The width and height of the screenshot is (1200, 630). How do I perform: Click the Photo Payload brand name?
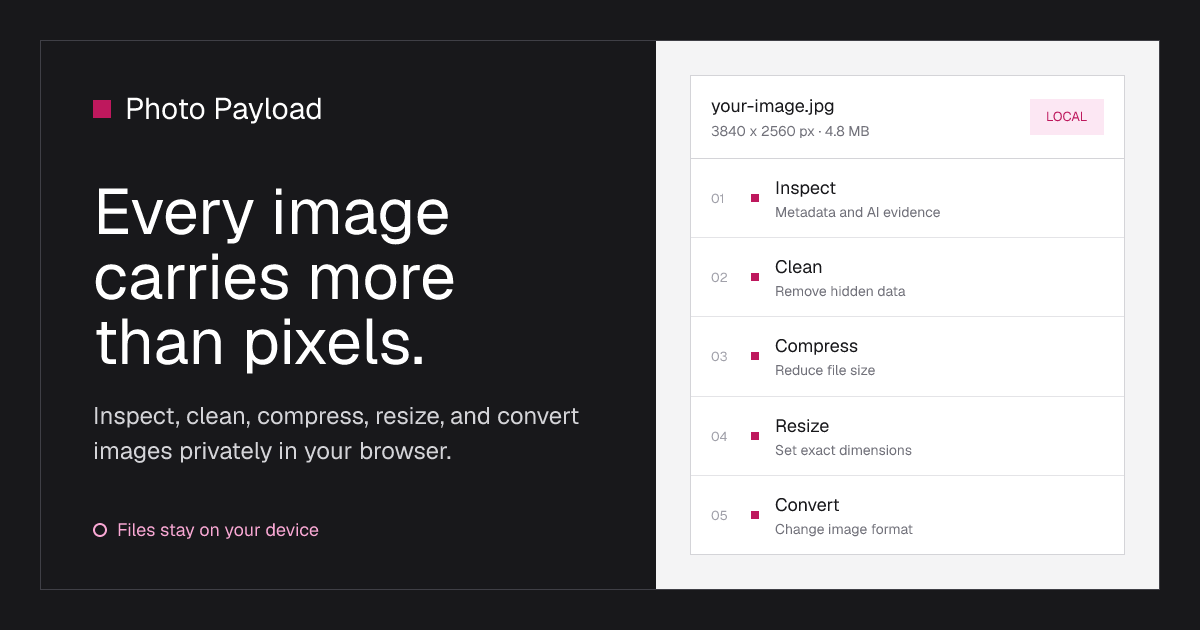point(224,109)
